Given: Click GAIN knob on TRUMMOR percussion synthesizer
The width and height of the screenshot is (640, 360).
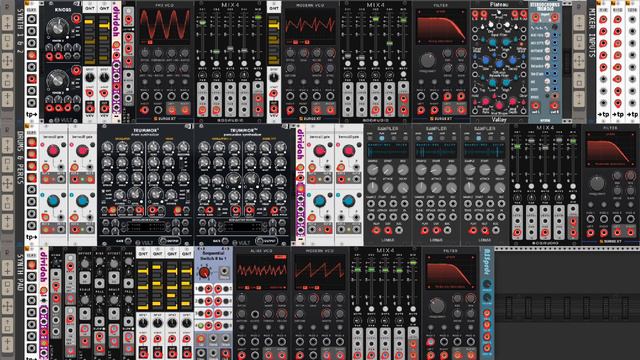Looking at the screenshot, I should 225,240.
